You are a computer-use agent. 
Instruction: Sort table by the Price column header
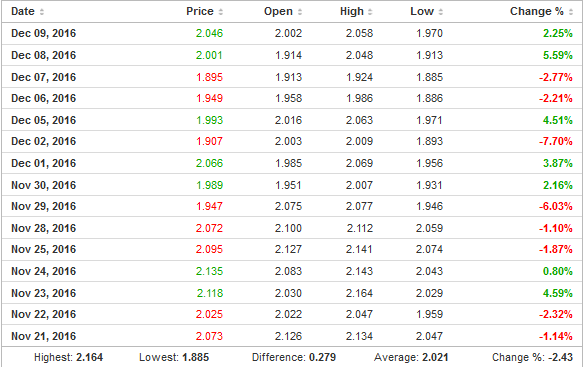tap(200, 12)
